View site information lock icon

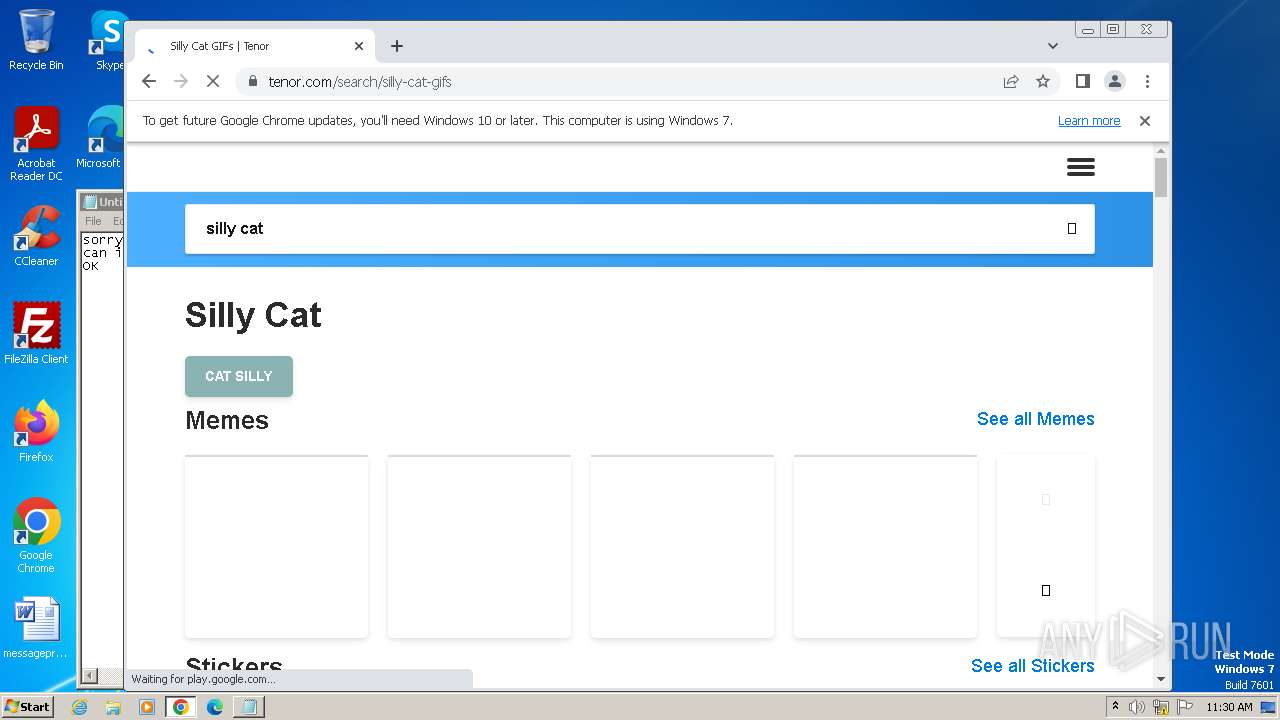point(252,81)
